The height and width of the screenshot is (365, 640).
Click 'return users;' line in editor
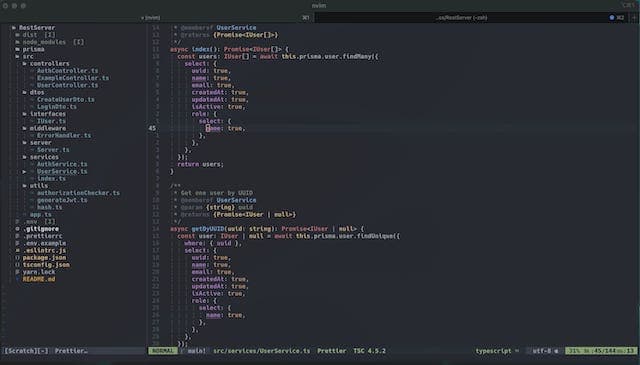click(x=200, y=165)
